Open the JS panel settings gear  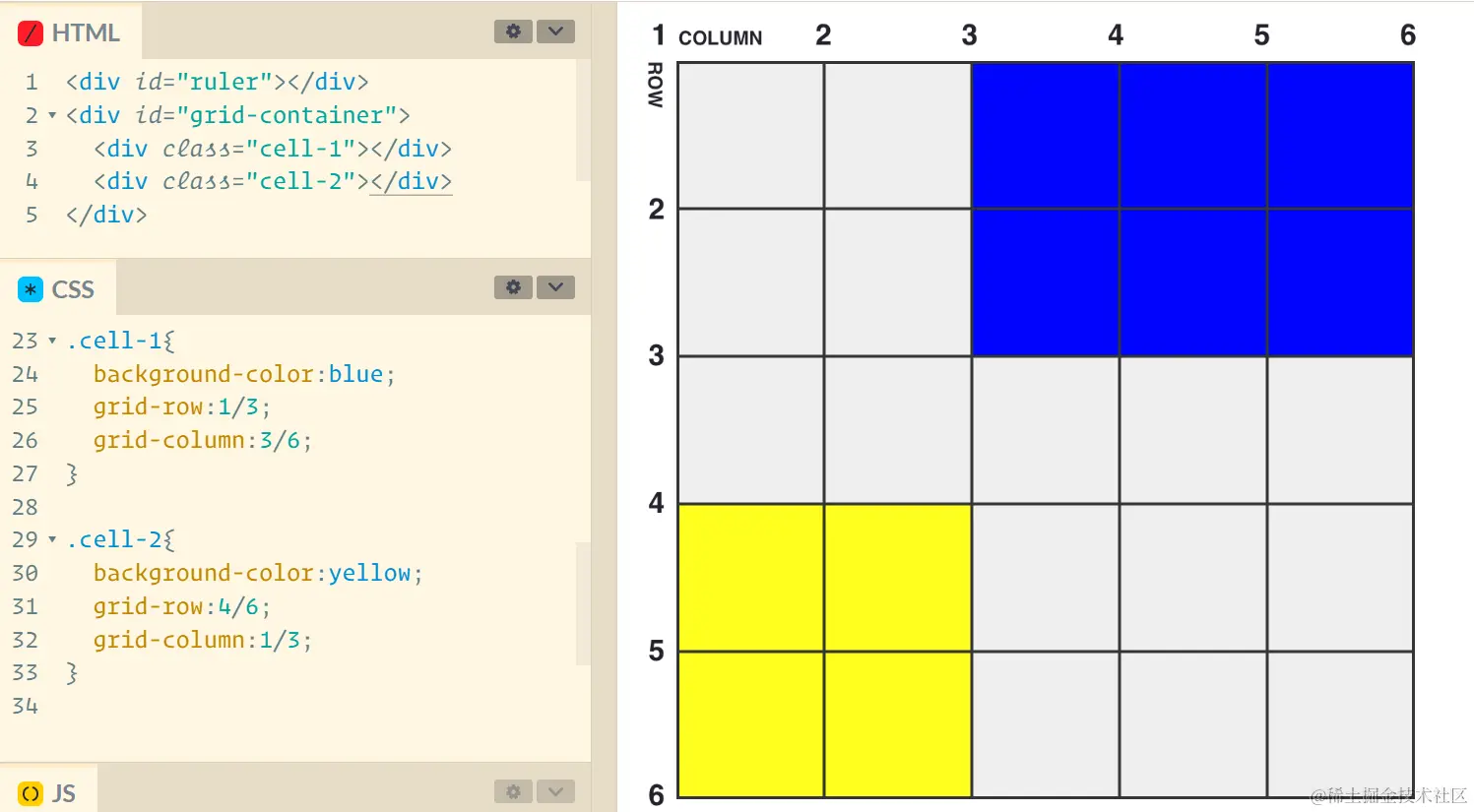(x=512, y=790)
